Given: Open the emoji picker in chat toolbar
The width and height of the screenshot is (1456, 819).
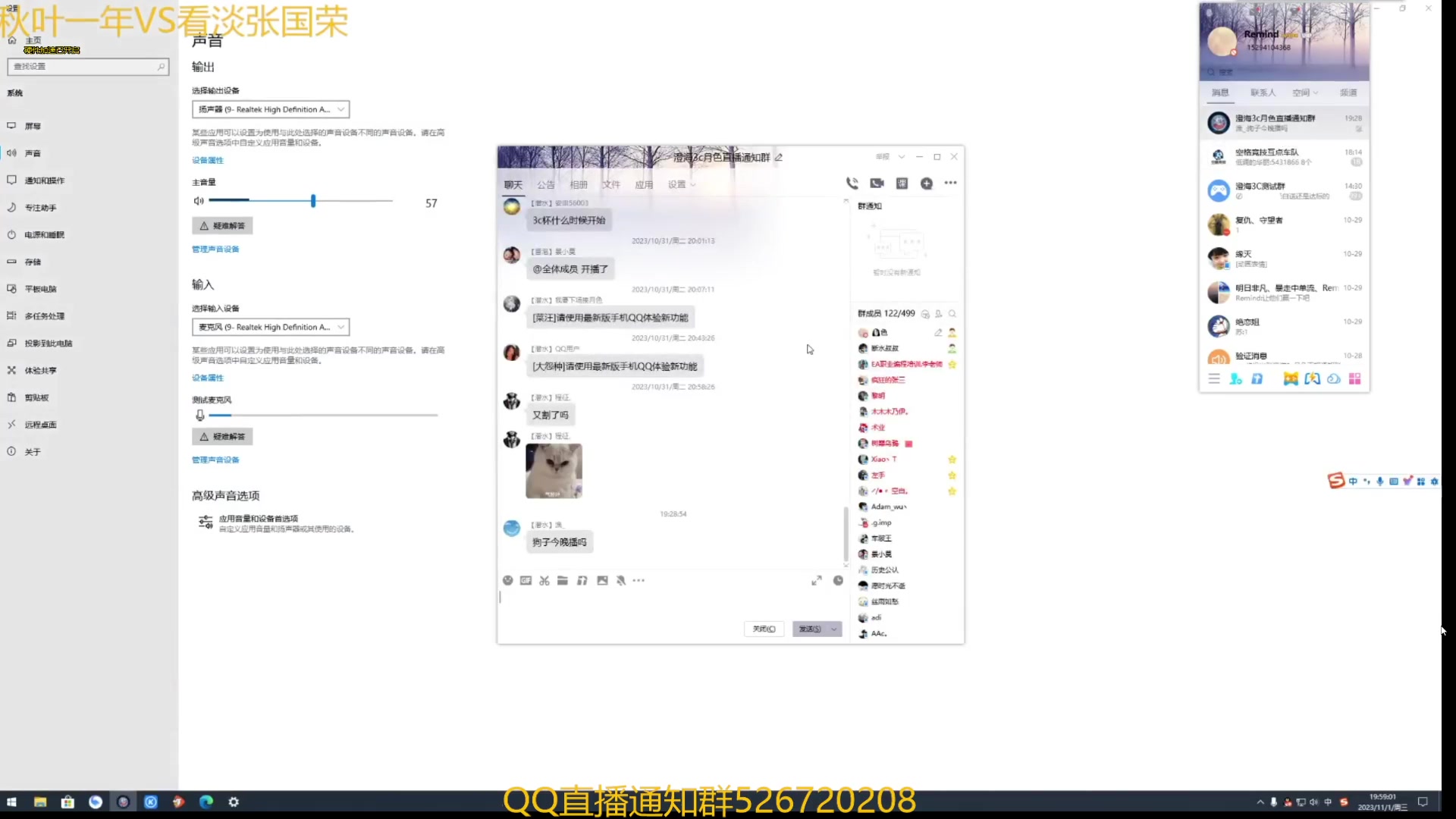Looking at the screenshot, I should [507, 580].
